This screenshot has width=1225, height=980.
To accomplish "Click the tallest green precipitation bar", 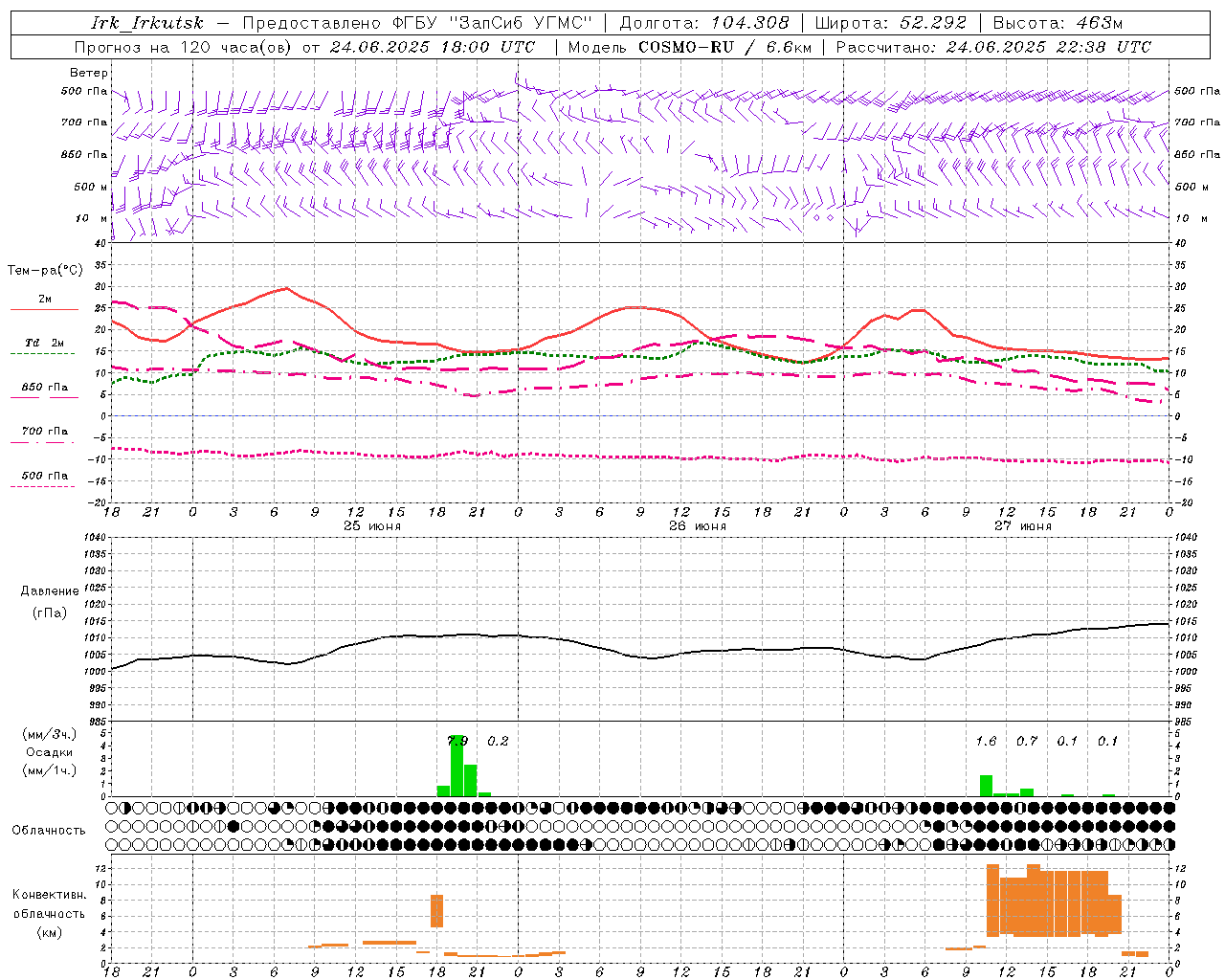I will point(457,766).
